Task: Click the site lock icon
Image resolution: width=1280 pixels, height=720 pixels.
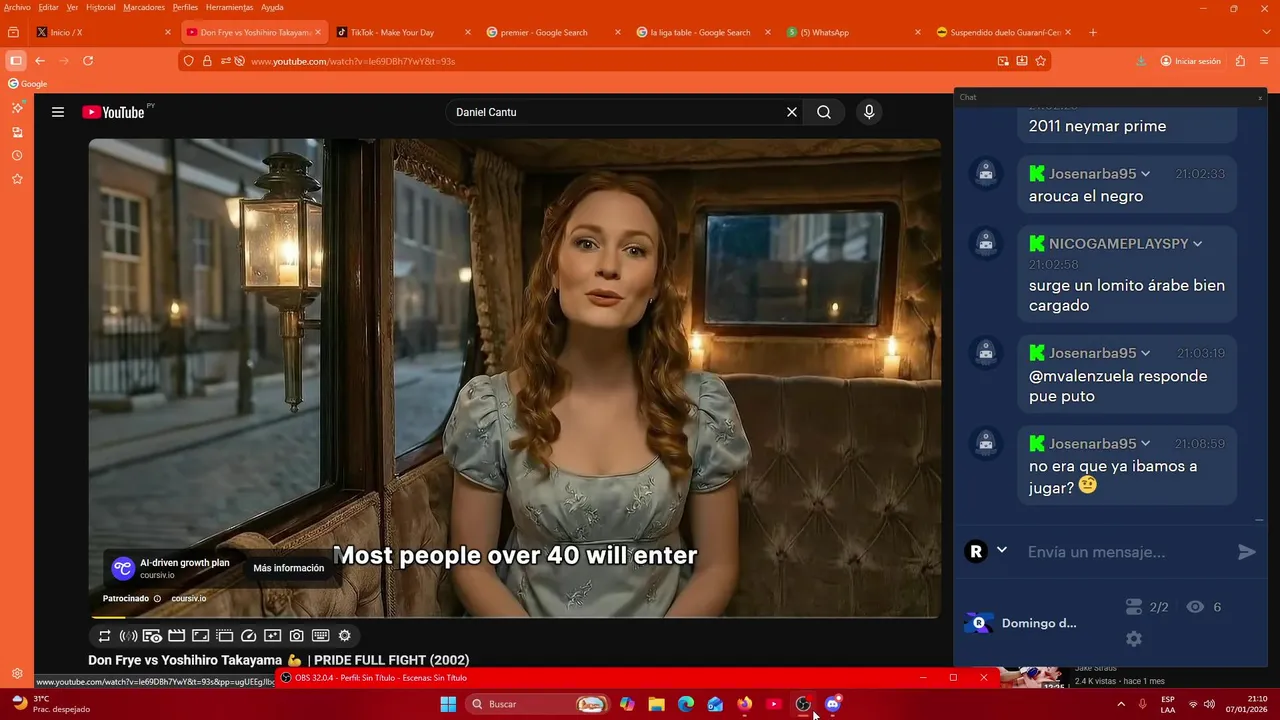Action: coord(207,61)
